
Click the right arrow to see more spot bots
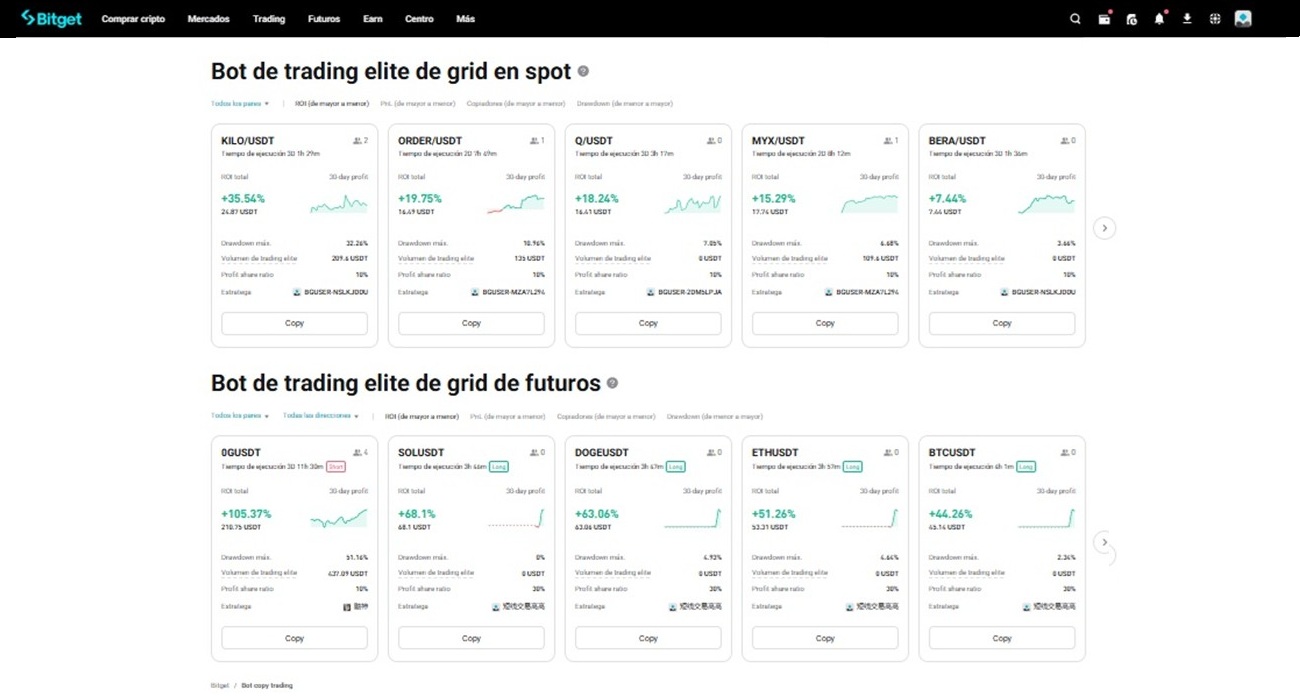pos(1105,228)
